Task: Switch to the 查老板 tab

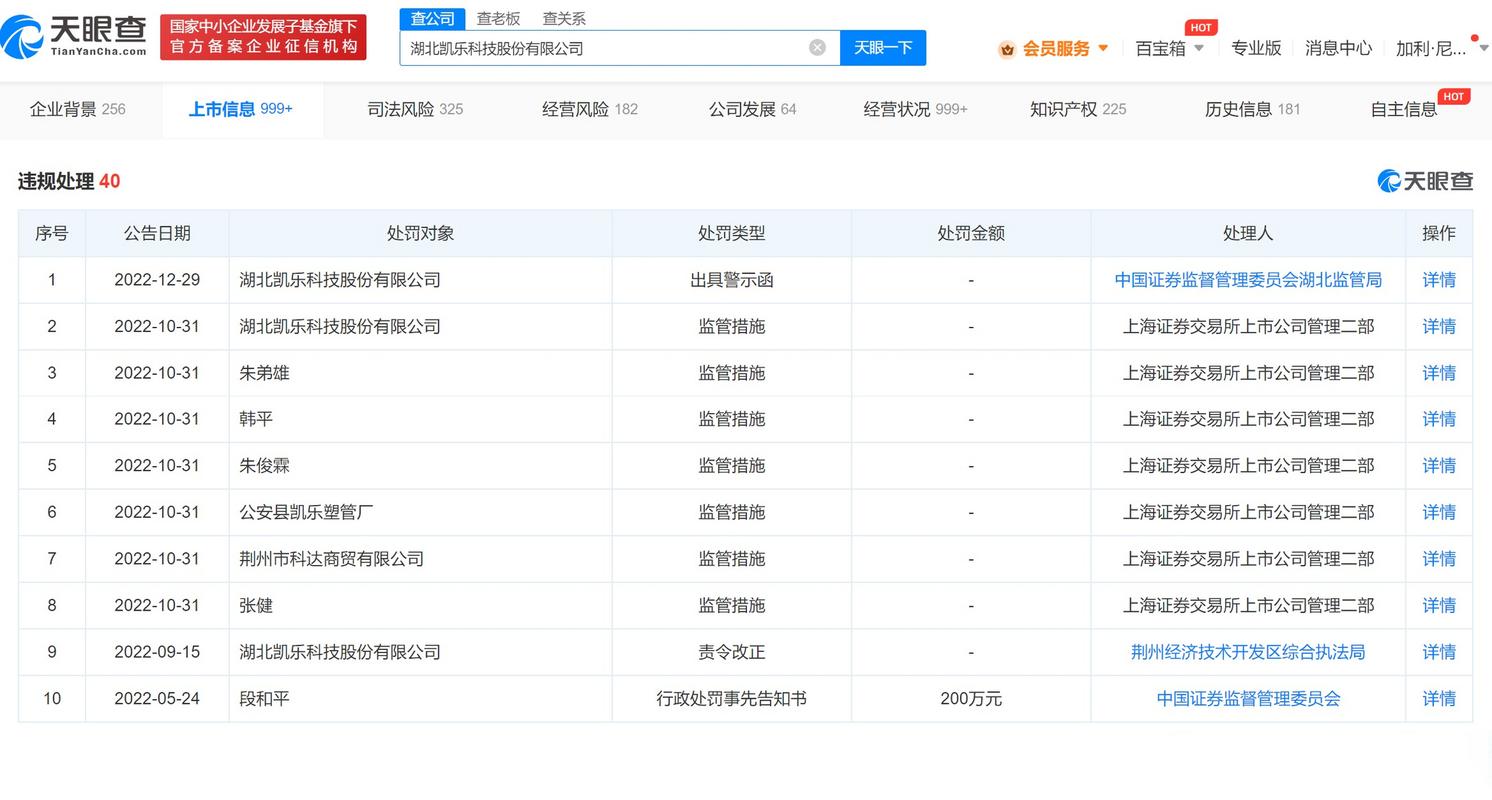Action: tap(498, 18)
